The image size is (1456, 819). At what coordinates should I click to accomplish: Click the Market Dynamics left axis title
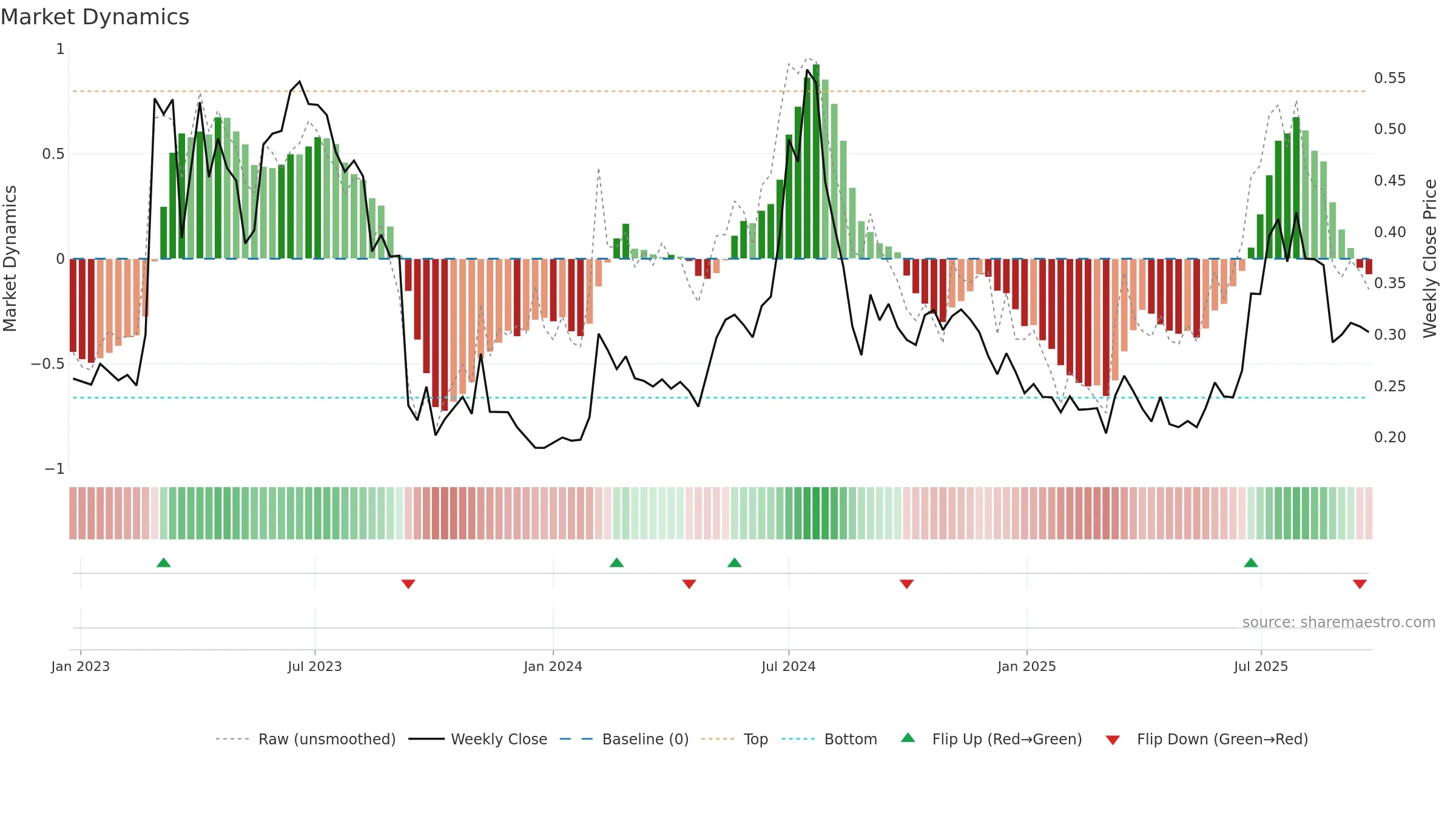(10, 258)
